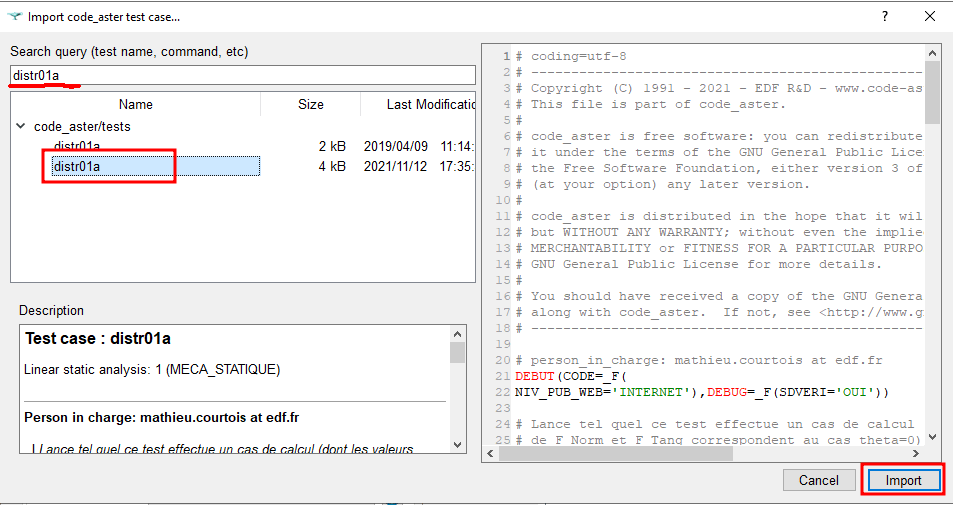Click code preview scrollbar up arrow
This screenshot has width=953, height=505.
pos(932,53)
